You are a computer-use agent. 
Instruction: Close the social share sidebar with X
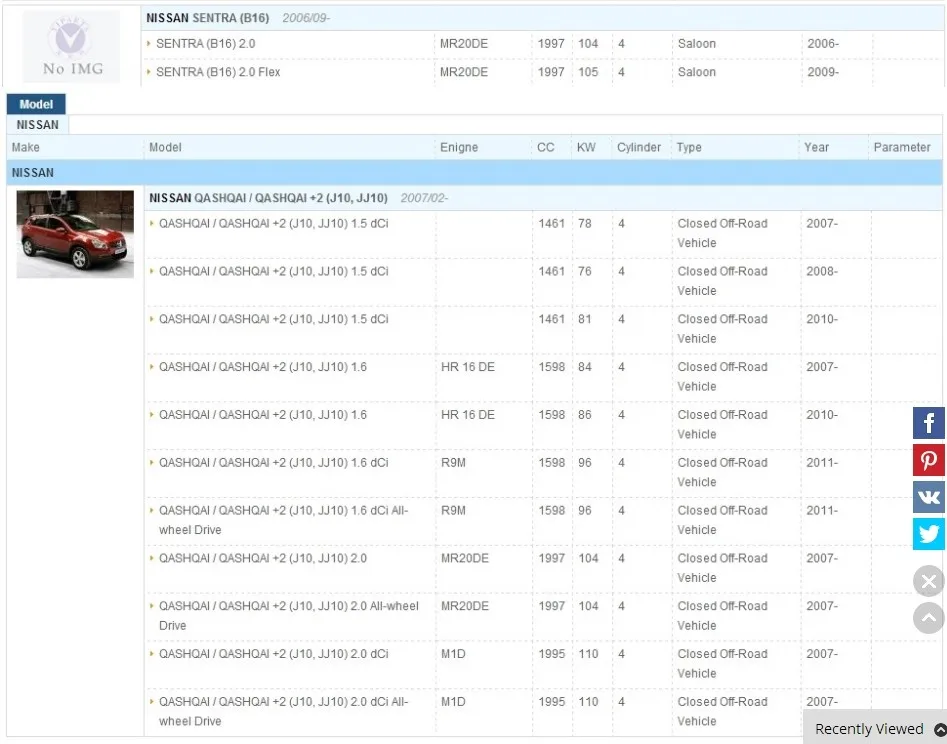click(x=928, y=581)
